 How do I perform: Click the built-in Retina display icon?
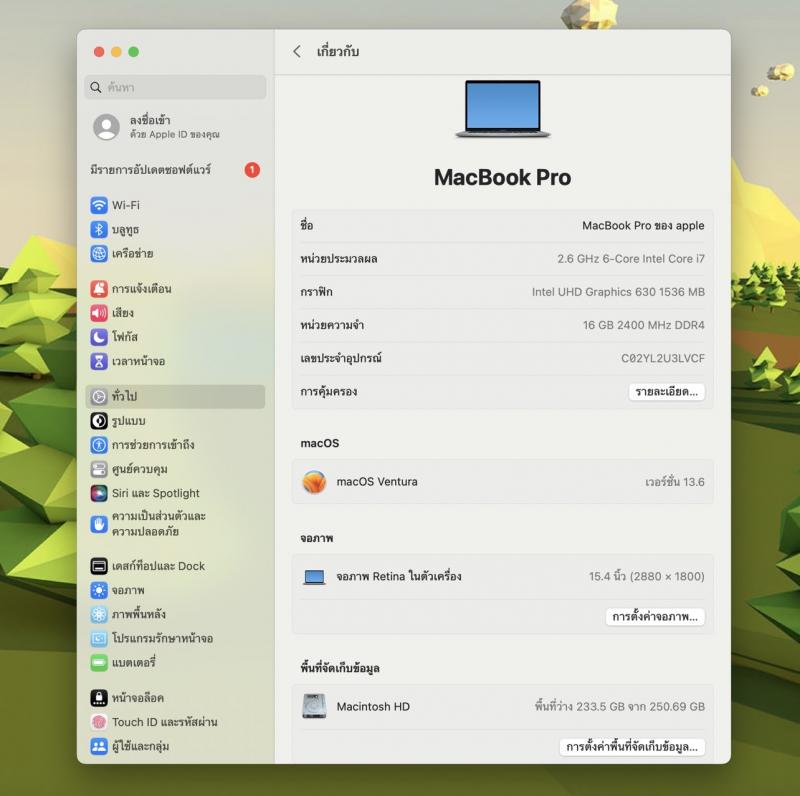click(x=314, y=577)
